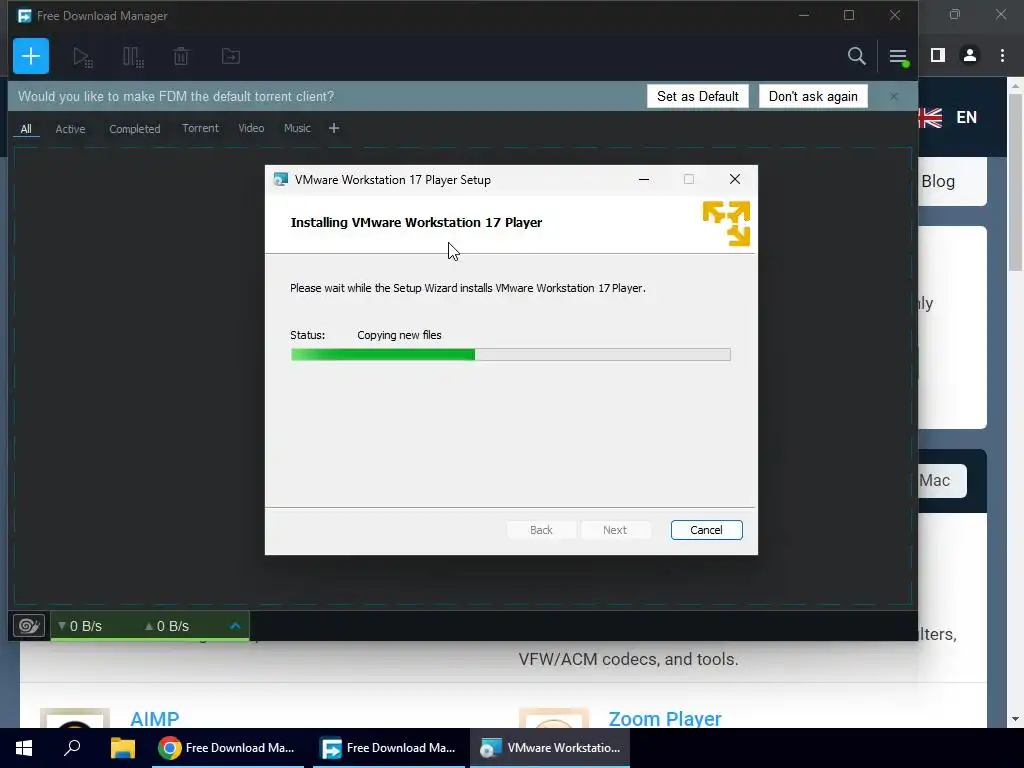The height and width of the screenshot is (768, 1024).
Task: Click the VMware setup progress bar
Action: pyautogui.click(x=511, y=355)
